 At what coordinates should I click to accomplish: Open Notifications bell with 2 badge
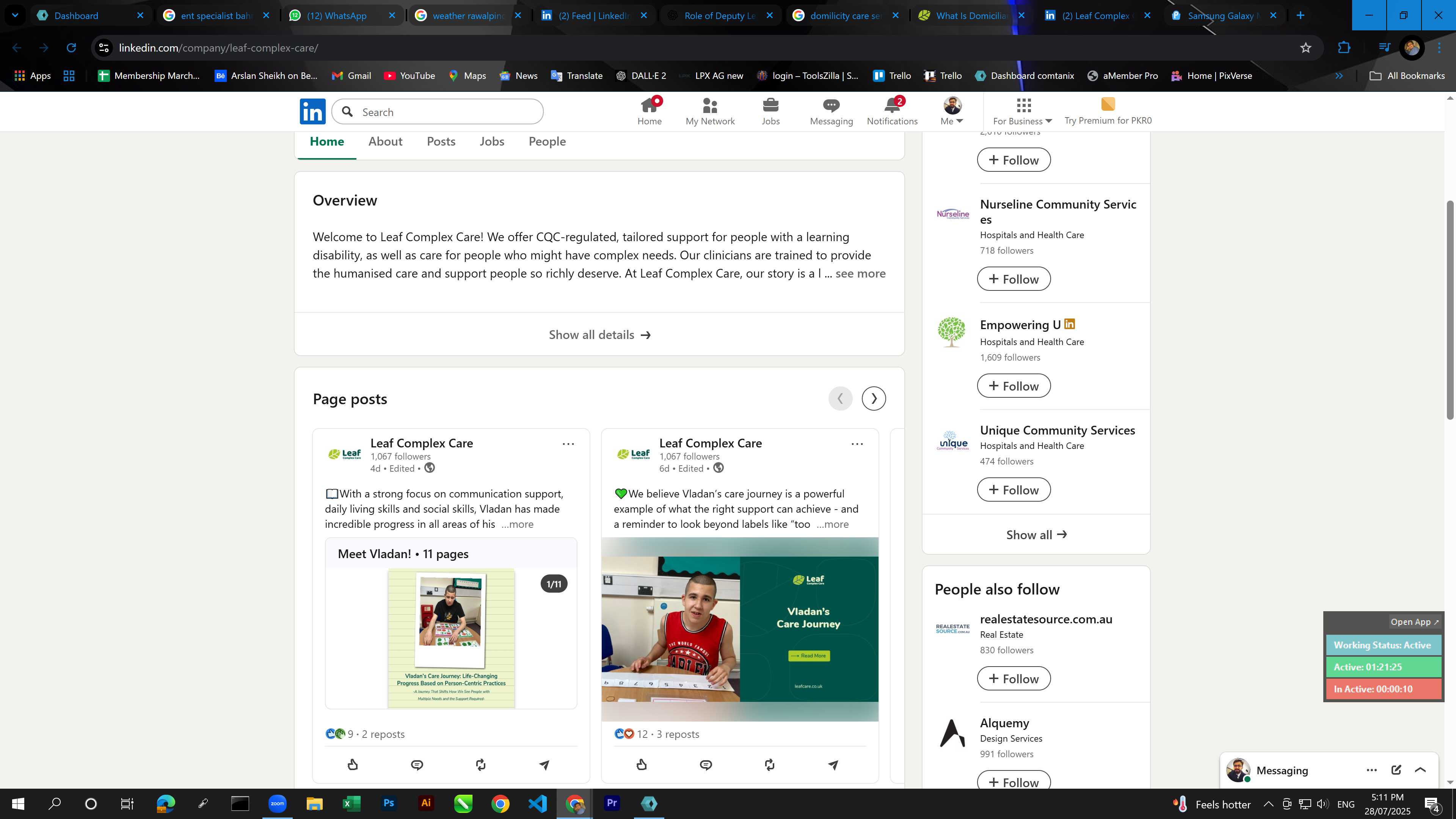[x=892, y=111]
